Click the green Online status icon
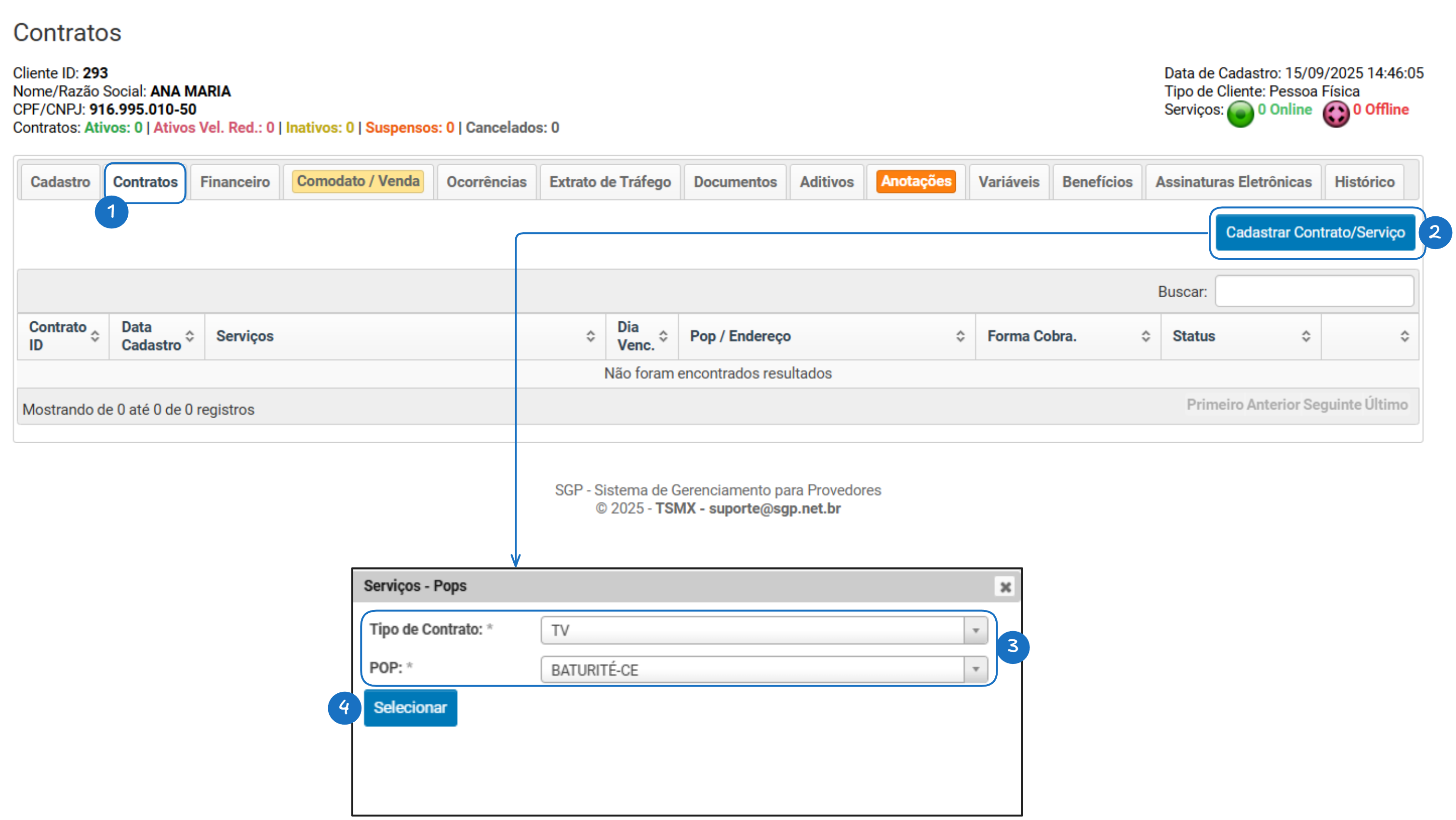The width and height of the screenshot is (1456, 820). pos(1240,114)
